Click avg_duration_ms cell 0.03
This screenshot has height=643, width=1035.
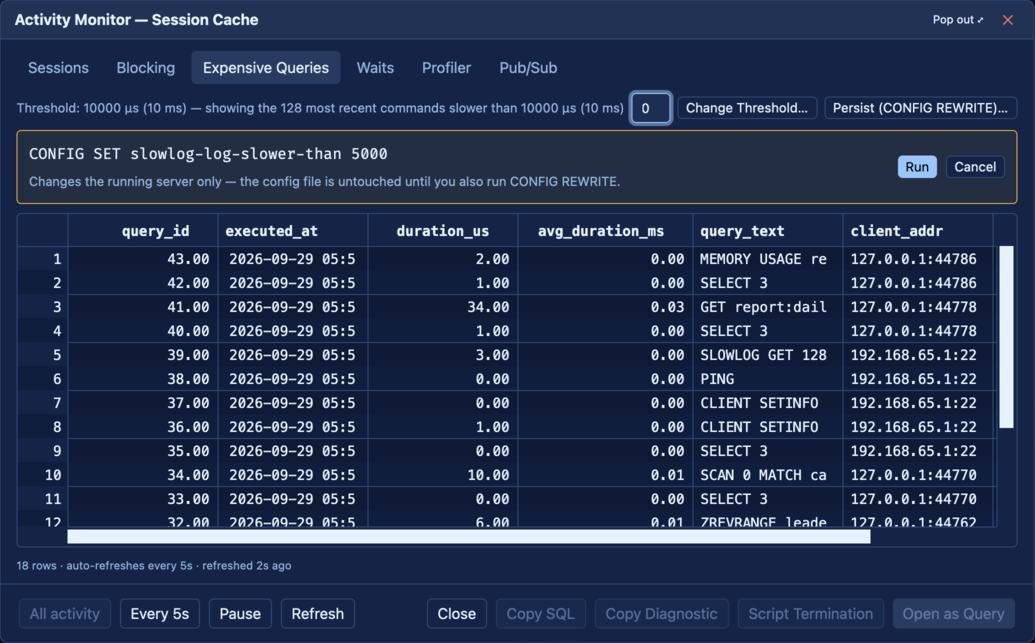605,307
